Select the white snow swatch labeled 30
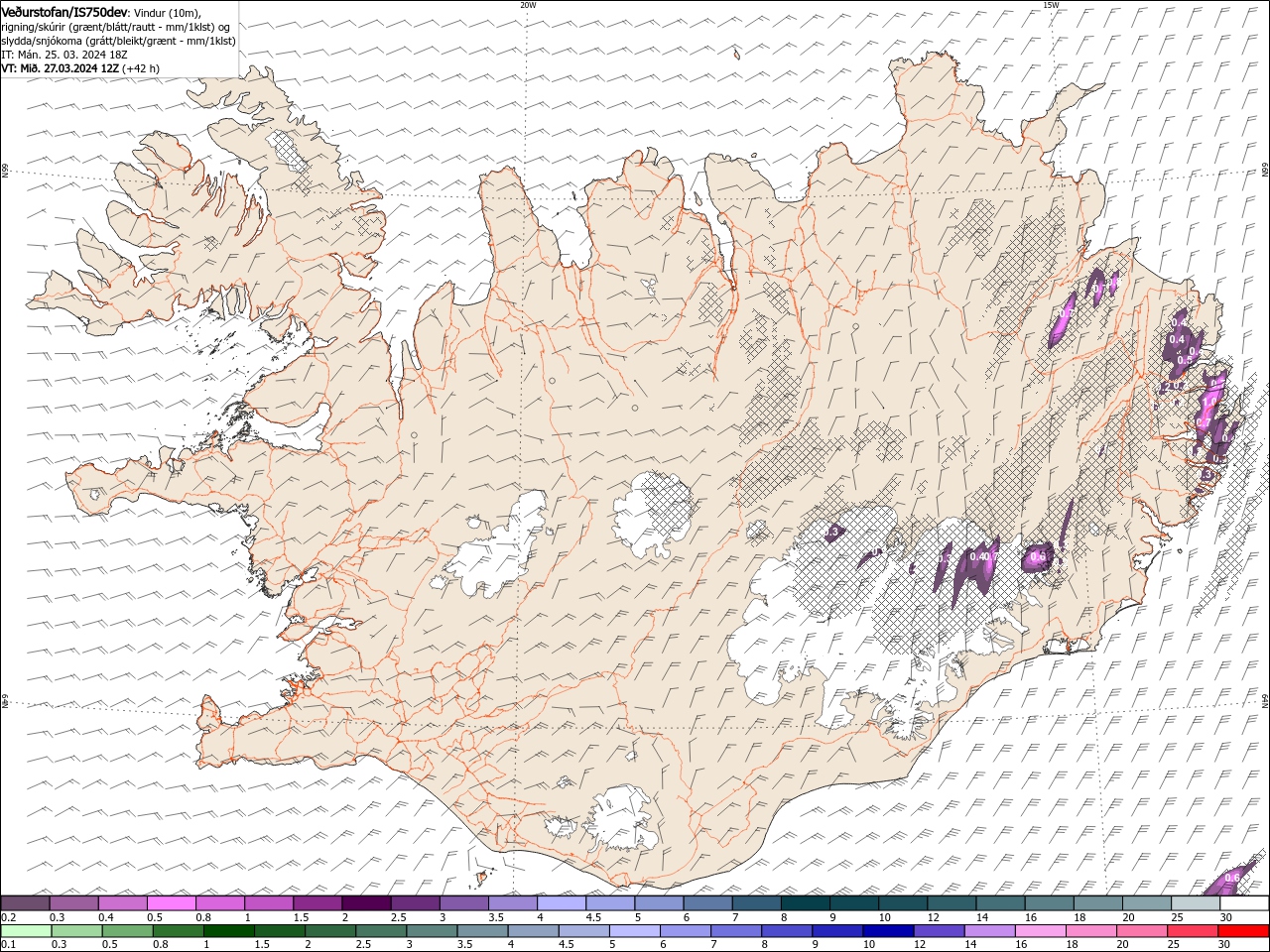This screenshot has height=952, width=1270. [1245, 903]
